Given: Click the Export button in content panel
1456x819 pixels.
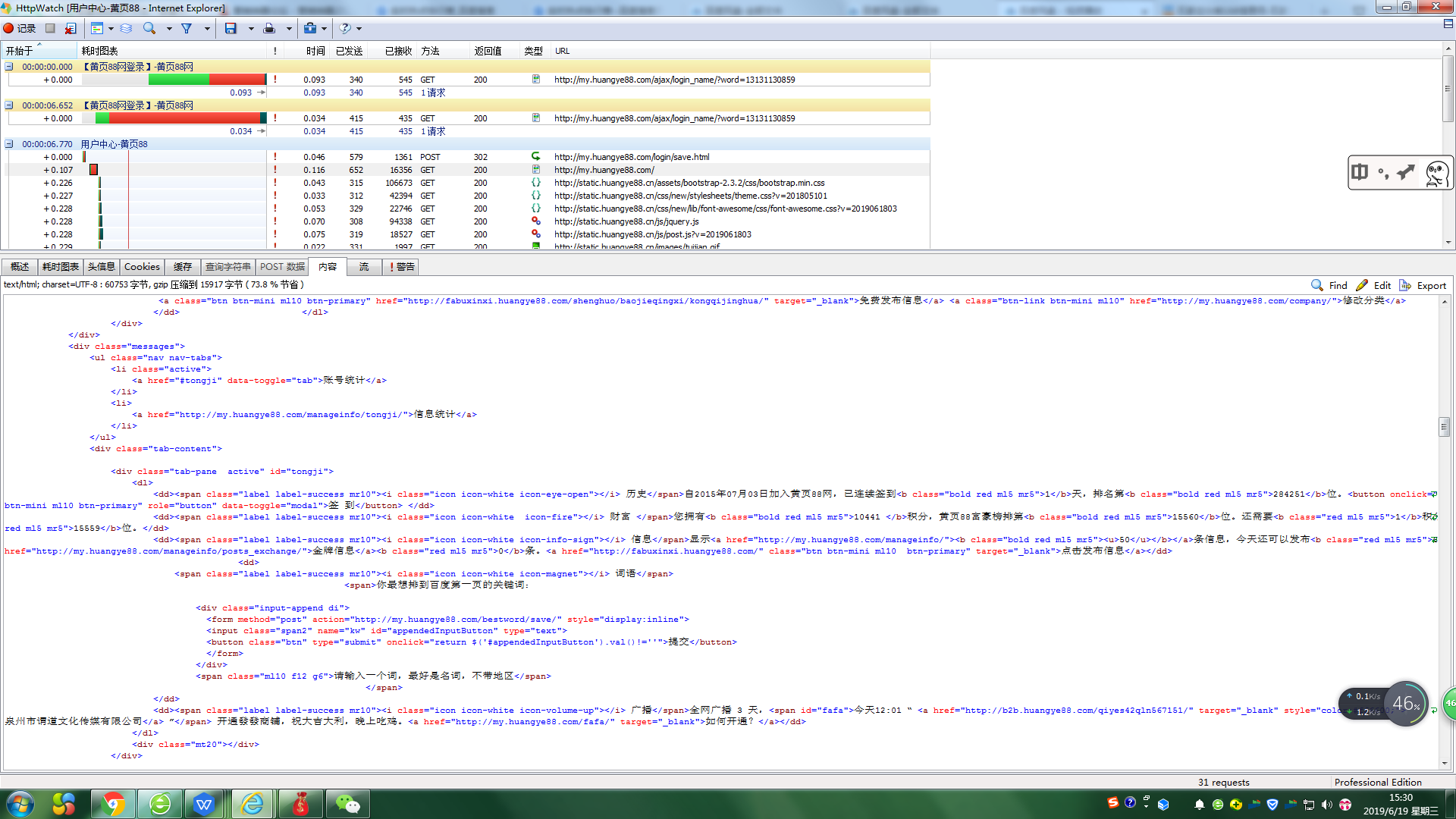Looking at the screenshot, I should (x=1423, y=286).
